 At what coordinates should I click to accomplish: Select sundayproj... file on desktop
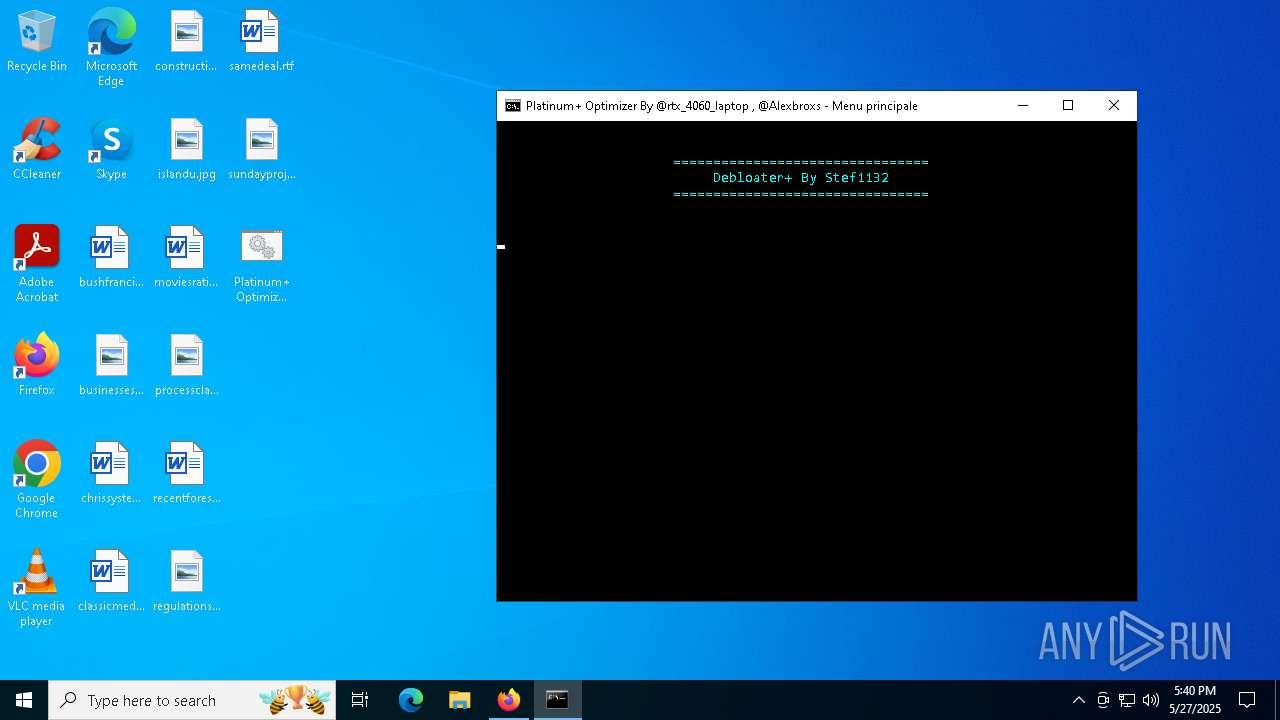pyautogui.click(x=261, y=150)
